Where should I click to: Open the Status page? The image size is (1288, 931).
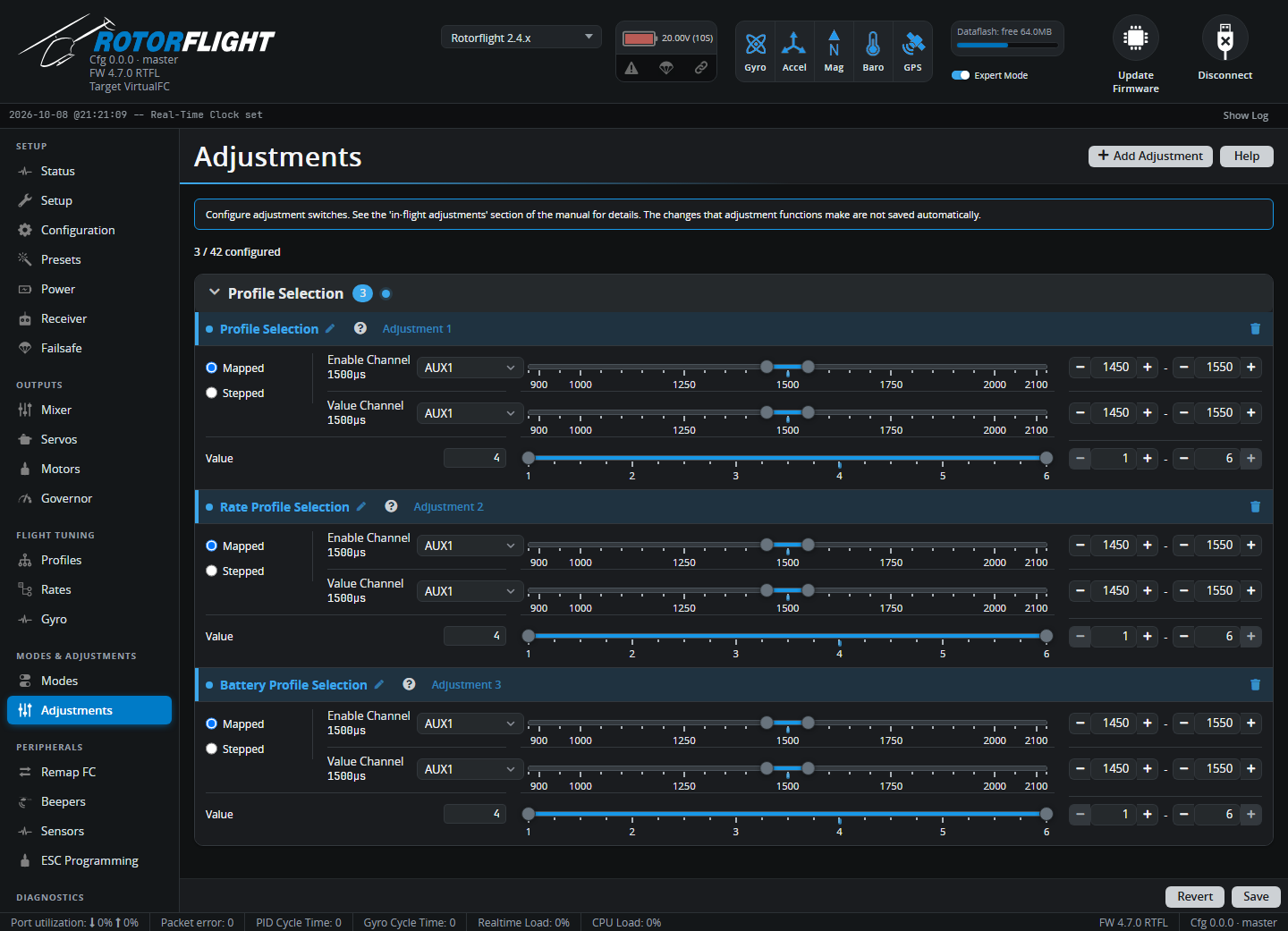point(89,171)
